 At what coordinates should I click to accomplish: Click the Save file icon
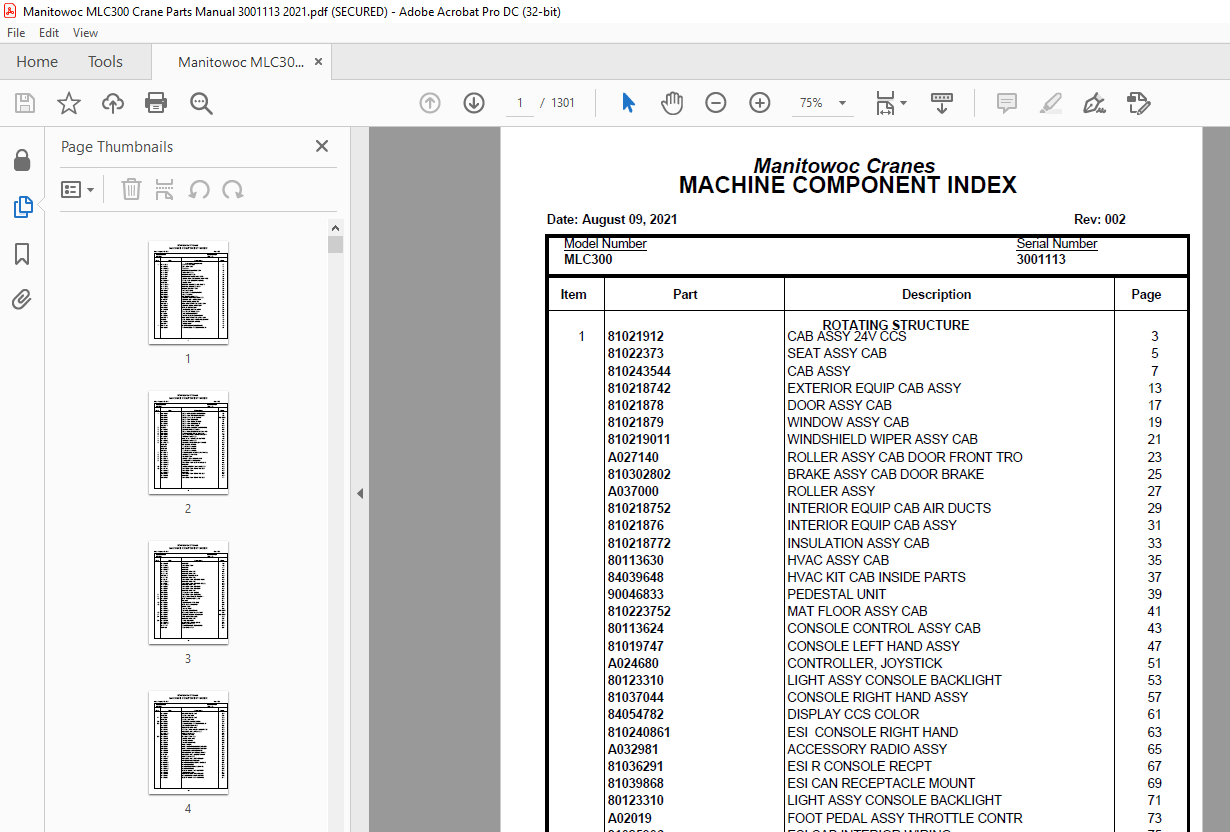click(25, 103)
